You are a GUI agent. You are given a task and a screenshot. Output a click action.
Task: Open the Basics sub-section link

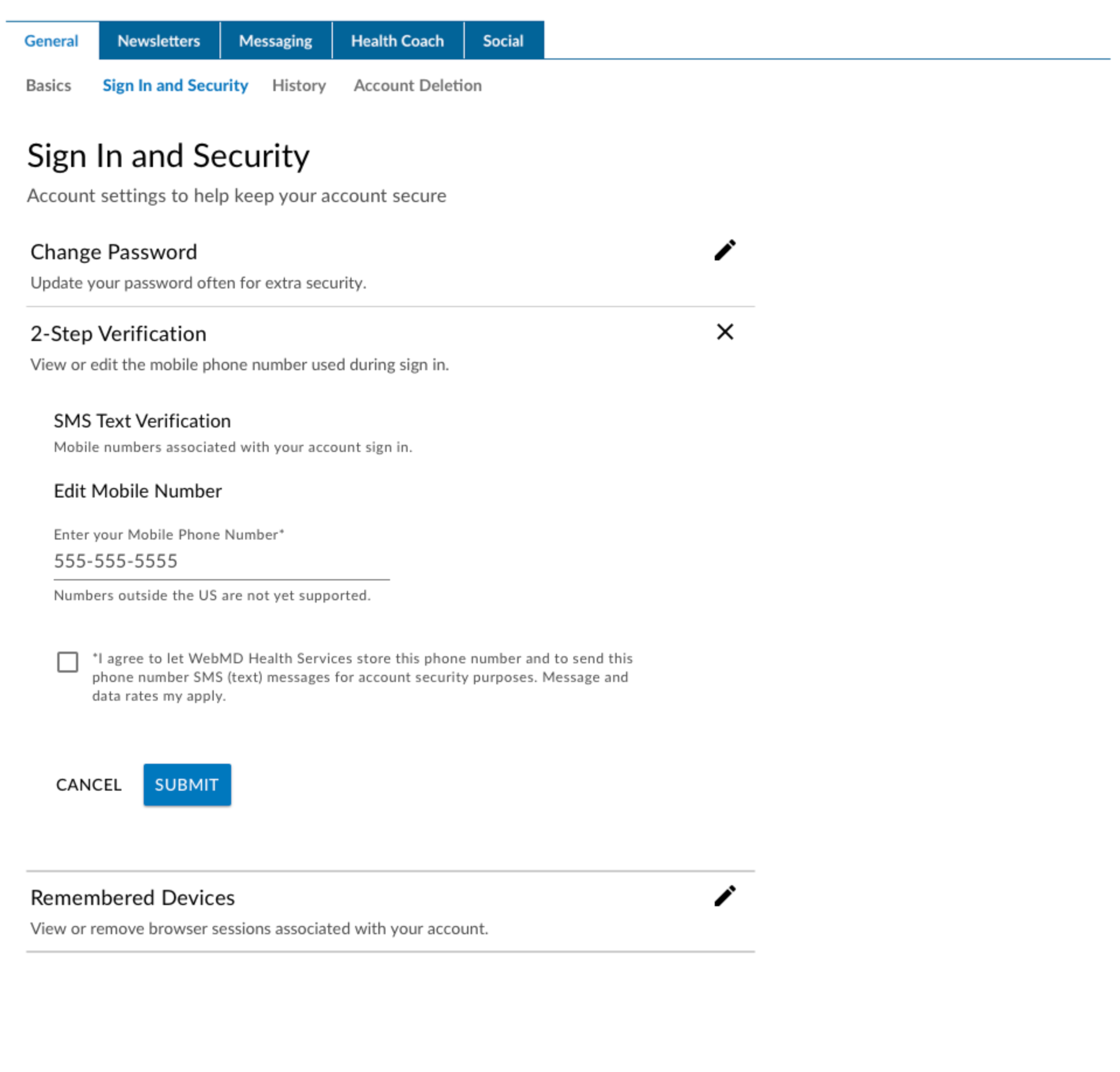(48, 85)
